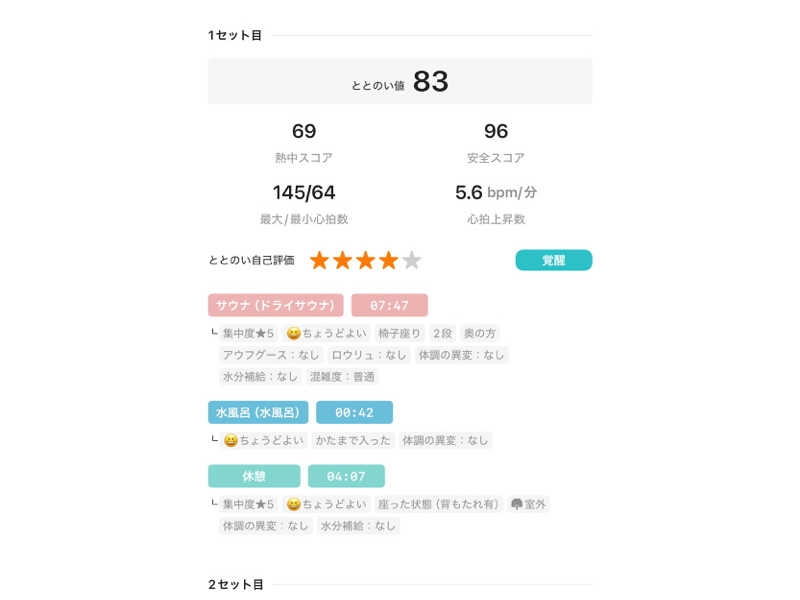Click the smiley emoji in the sauna row
This screenshot has height=600, width=800.
[x=294, y=333]
